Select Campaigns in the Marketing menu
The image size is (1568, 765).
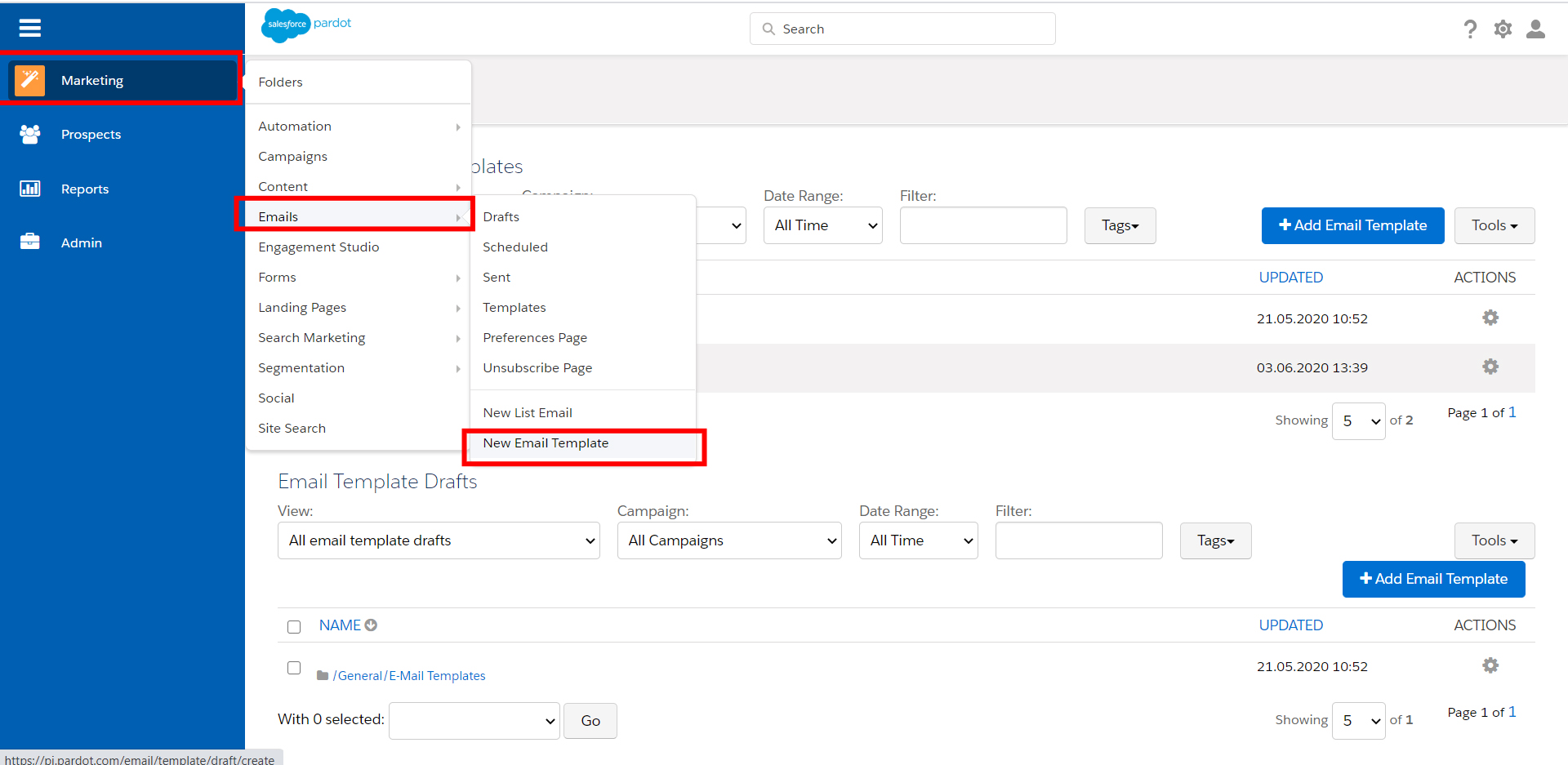pyautogui.click(x=358, y=156)
